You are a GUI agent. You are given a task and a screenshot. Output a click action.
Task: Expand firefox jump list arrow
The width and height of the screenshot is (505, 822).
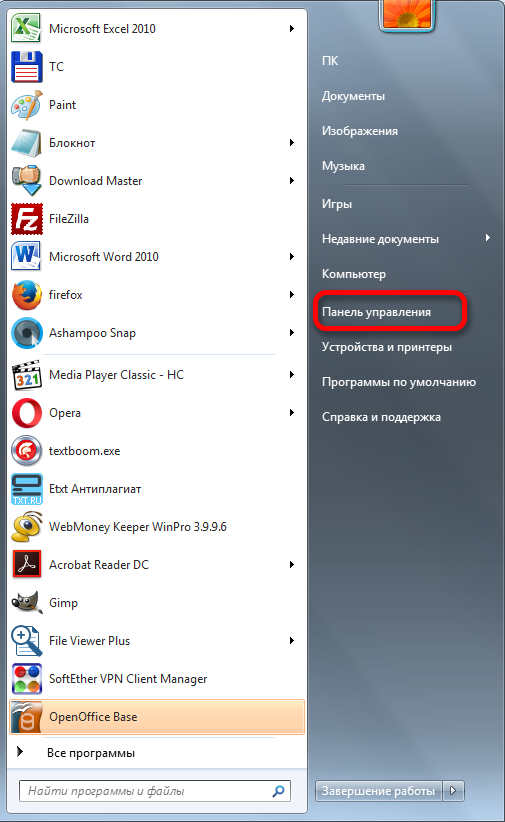coord(292,295)
